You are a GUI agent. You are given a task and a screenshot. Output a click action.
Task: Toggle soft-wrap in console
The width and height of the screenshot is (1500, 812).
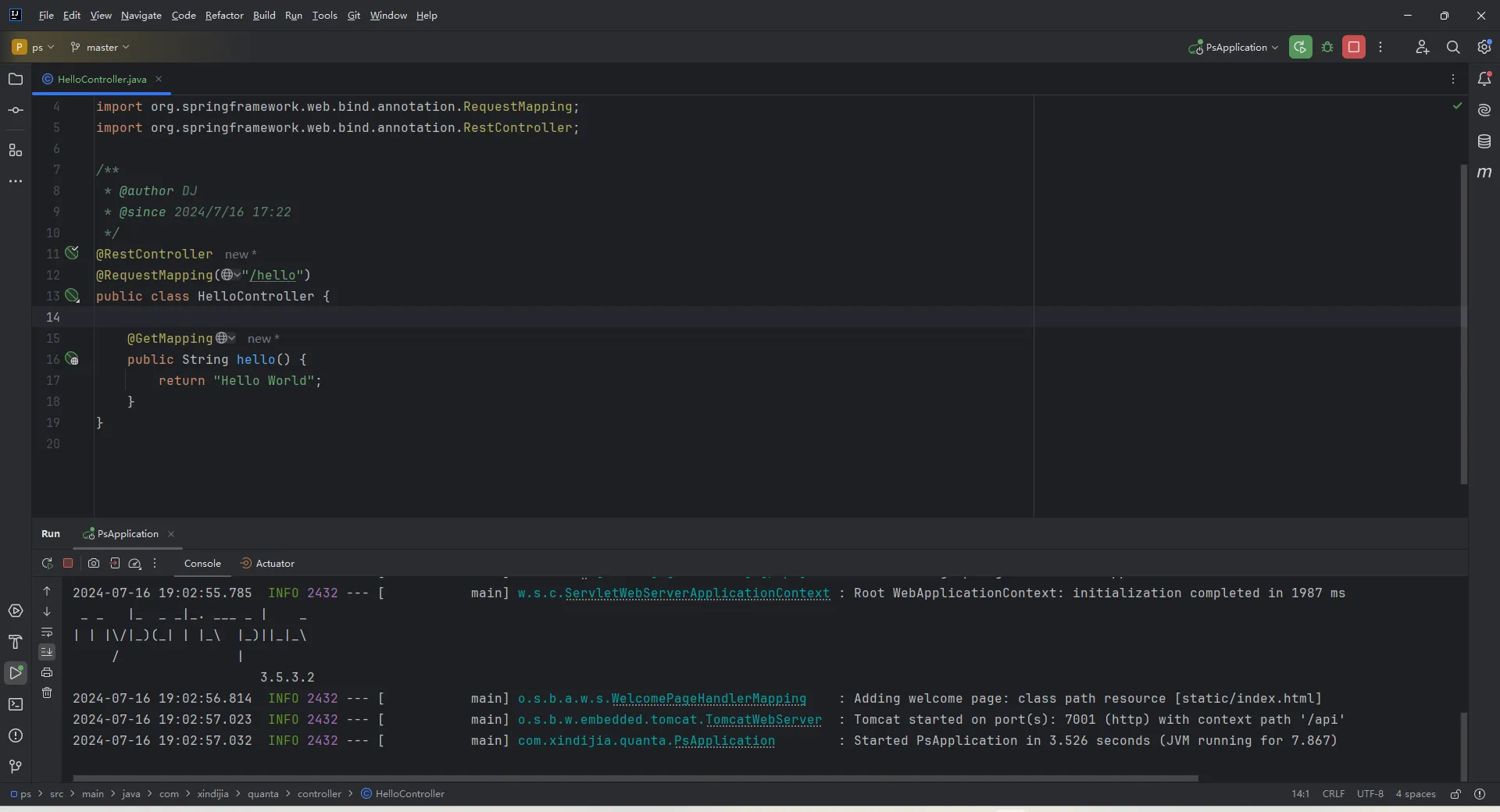[47, 632]
